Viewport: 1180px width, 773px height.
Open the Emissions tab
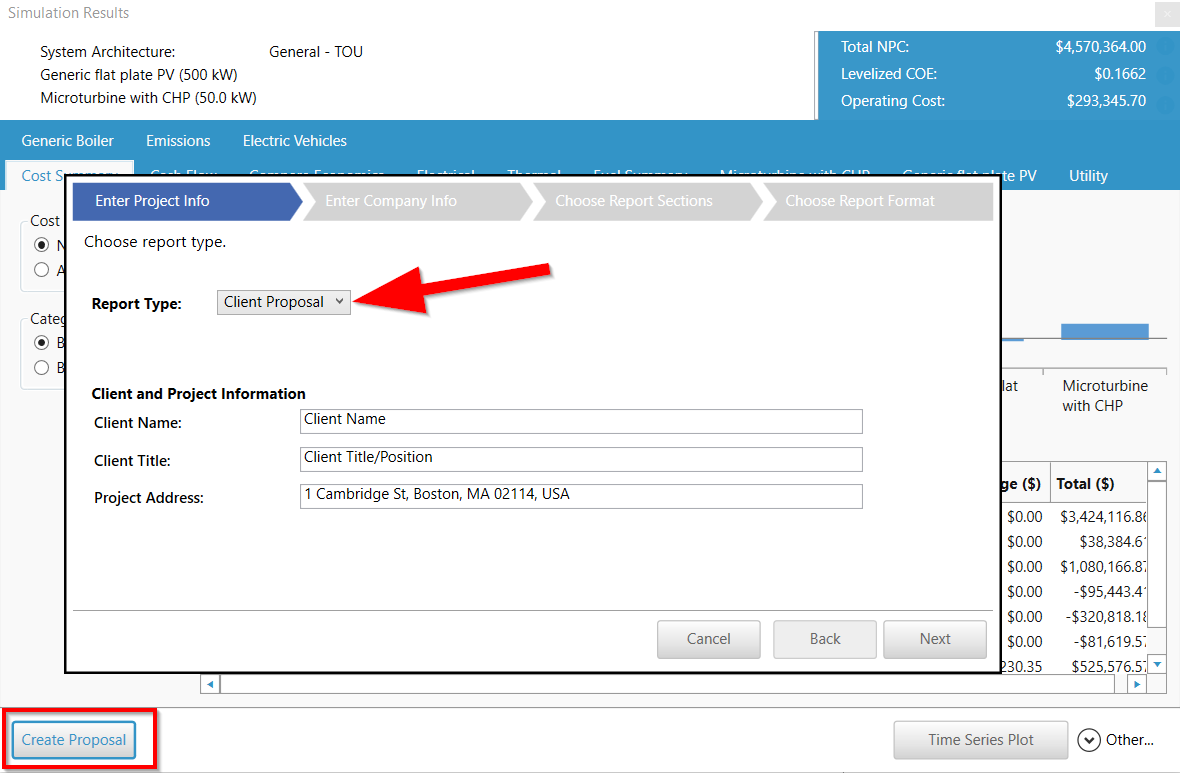(178, 141)
